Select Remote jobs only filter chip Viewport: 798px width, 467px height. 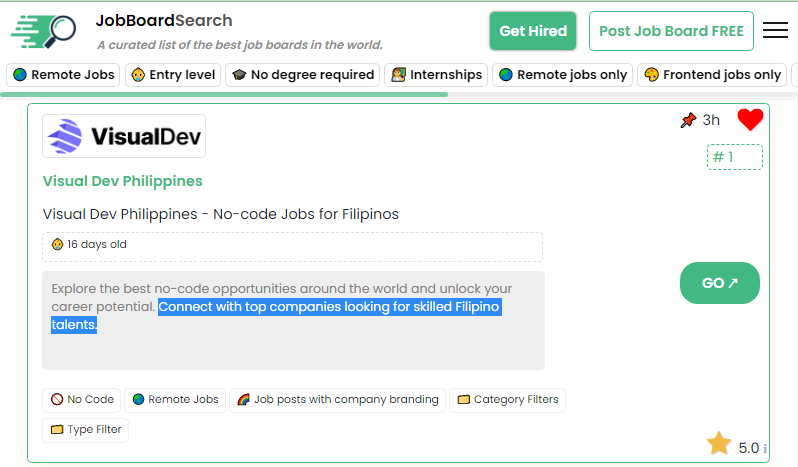coord(562,75)
